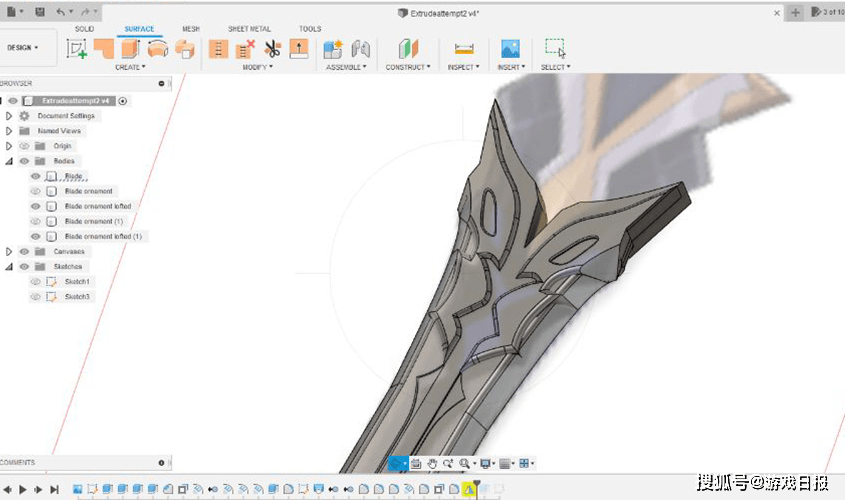
Task: Hide the Blade body visibility eye
Action: (36, 176)
